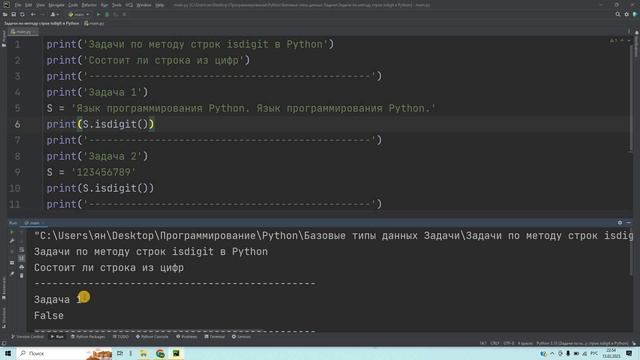640x360 pixels.
Task: Open the VCS menu
Action: (129, 5)
